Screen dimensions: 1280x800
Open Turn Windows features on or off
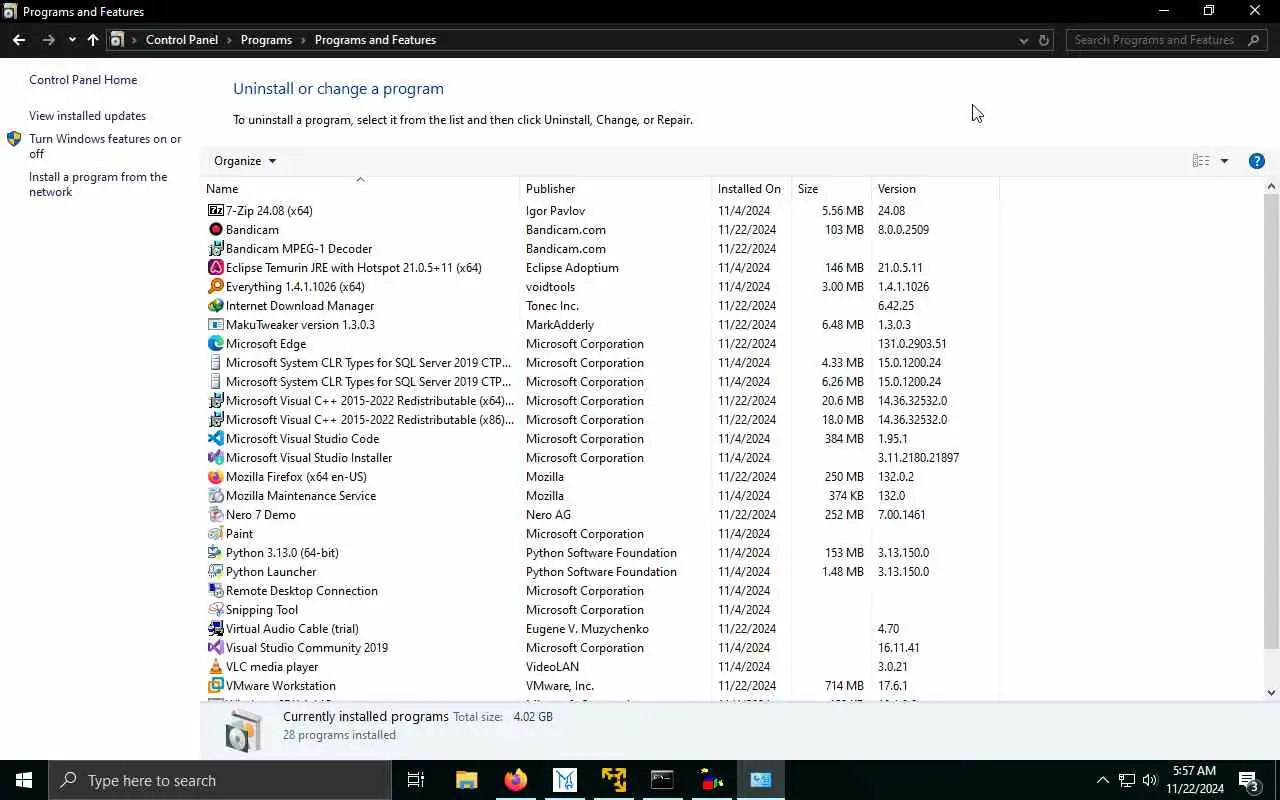(105, 146)
